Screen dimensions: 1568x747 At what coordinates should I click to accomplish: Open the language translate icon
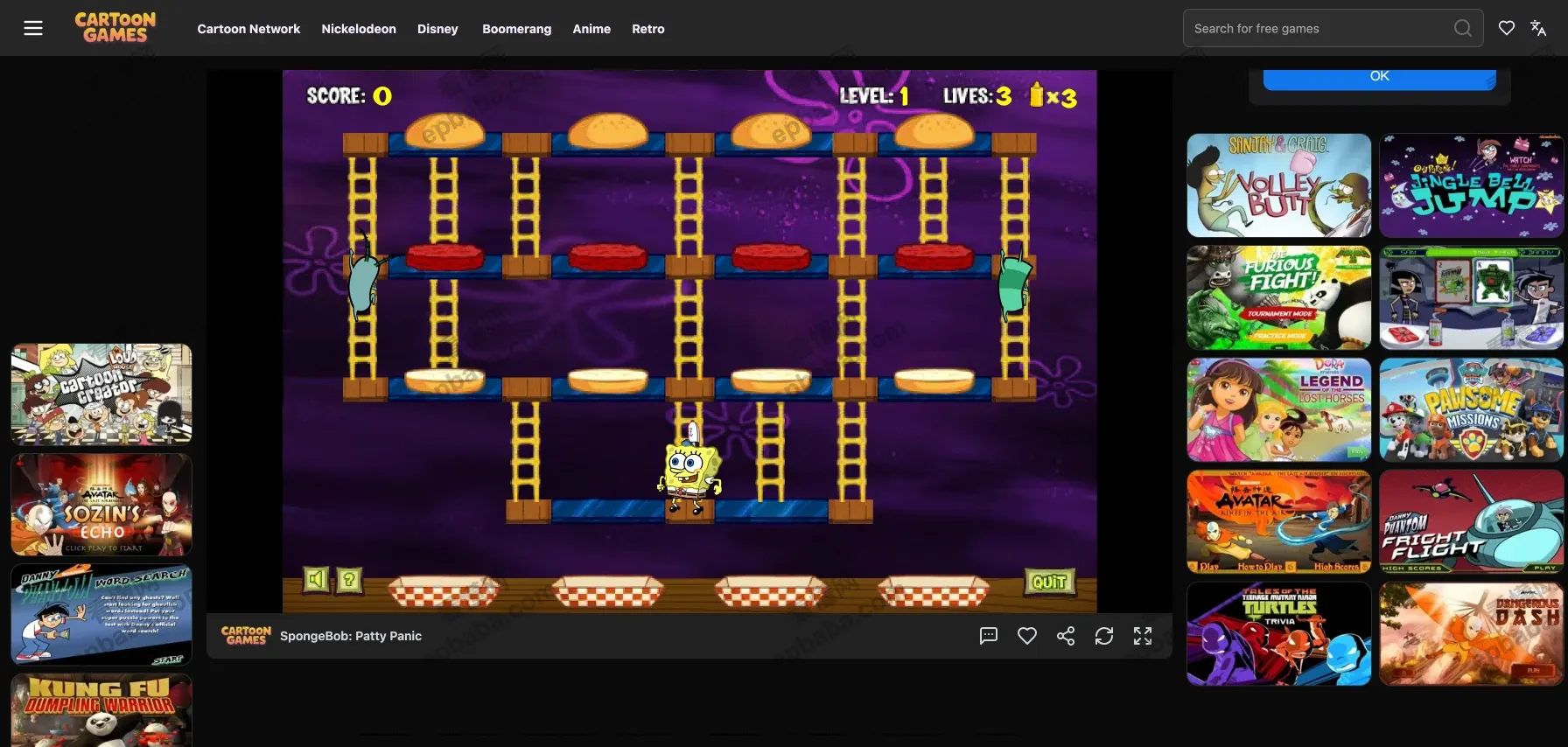(x=1537, y=28)
